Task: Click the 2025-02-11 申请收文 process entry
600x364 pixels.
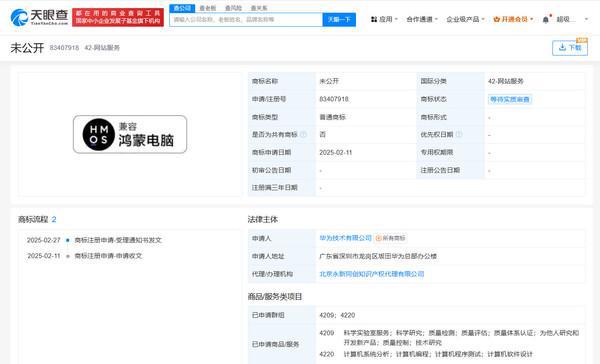Action: [x=85, y=256]
